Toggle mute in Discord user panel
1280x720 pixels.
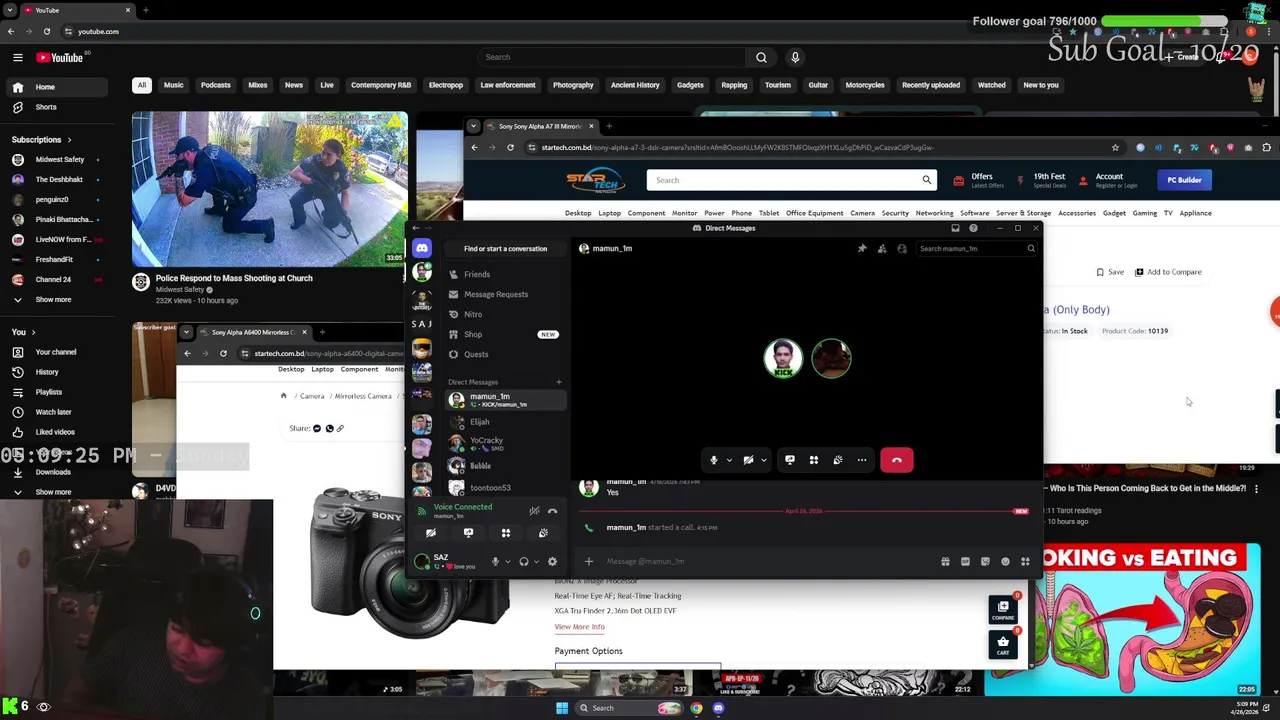494,561
